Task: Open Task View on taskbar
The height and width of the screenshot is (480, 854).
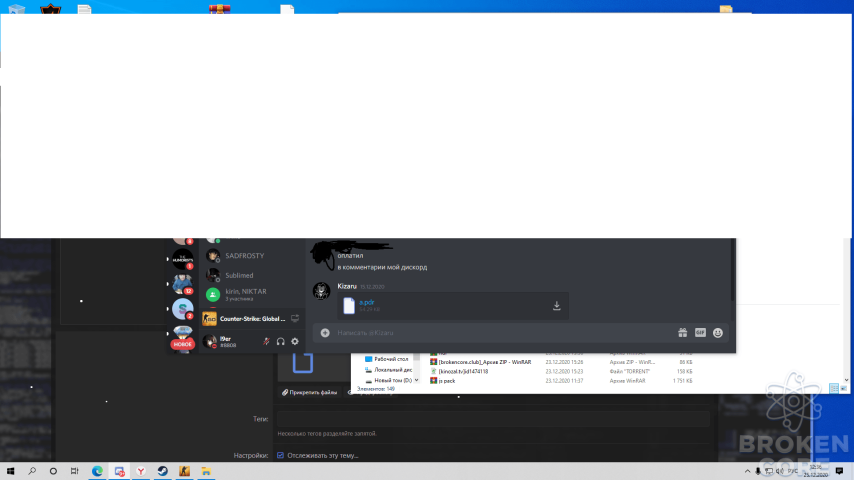Action: [75, 471]
